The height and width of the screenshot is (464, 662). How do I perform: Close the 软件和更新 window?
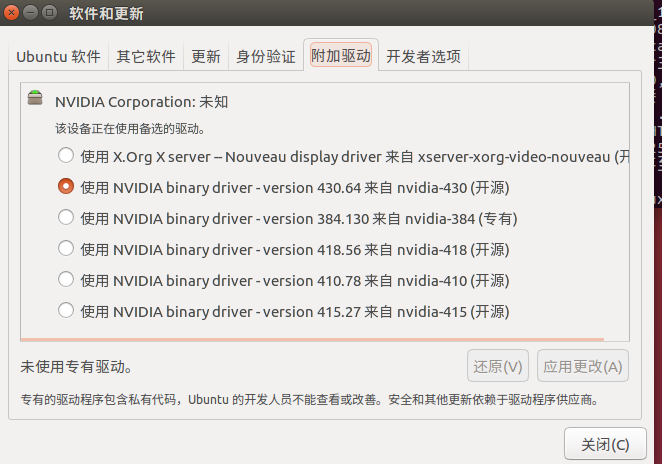pos(11,13)
